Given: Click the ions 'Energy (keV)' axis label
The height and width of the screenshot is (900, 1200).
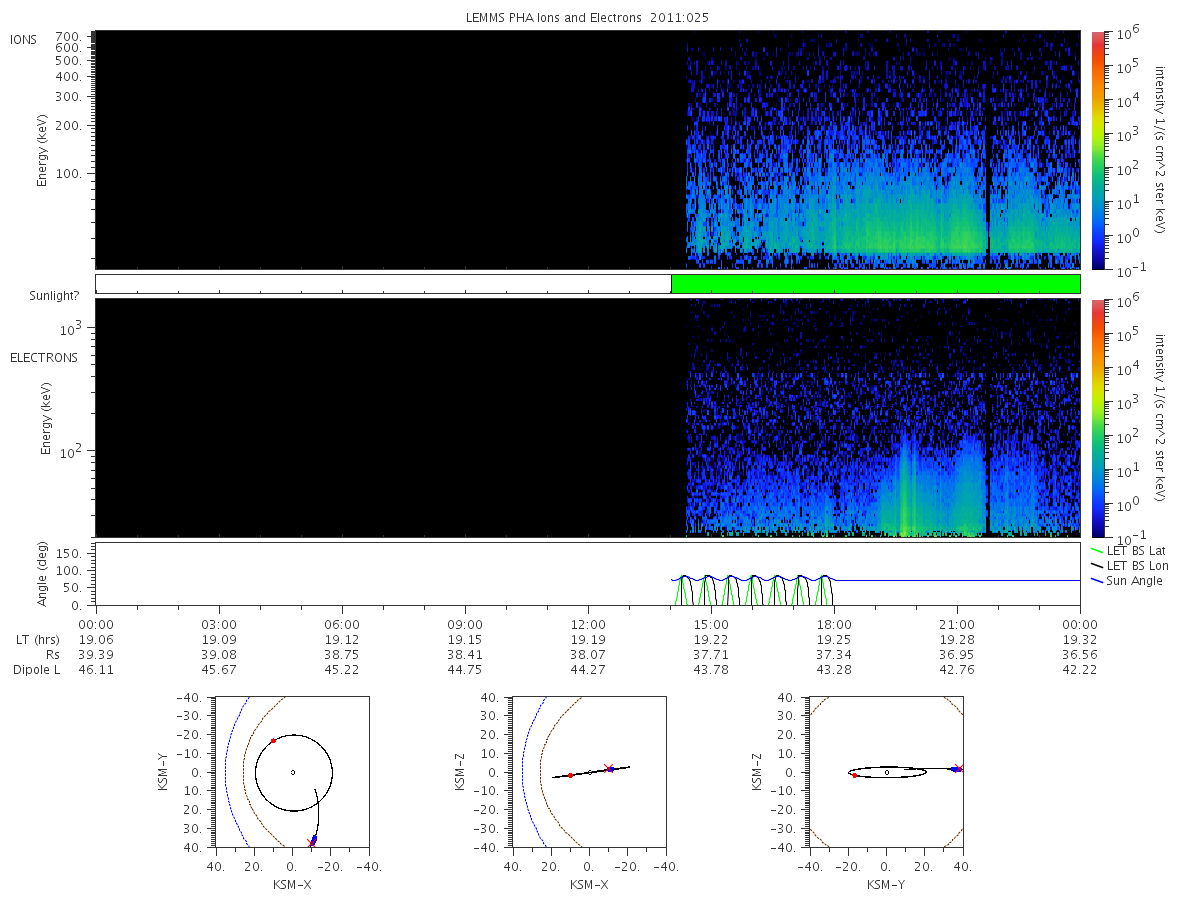Looking at the screenshot, I should click(44, 150).
